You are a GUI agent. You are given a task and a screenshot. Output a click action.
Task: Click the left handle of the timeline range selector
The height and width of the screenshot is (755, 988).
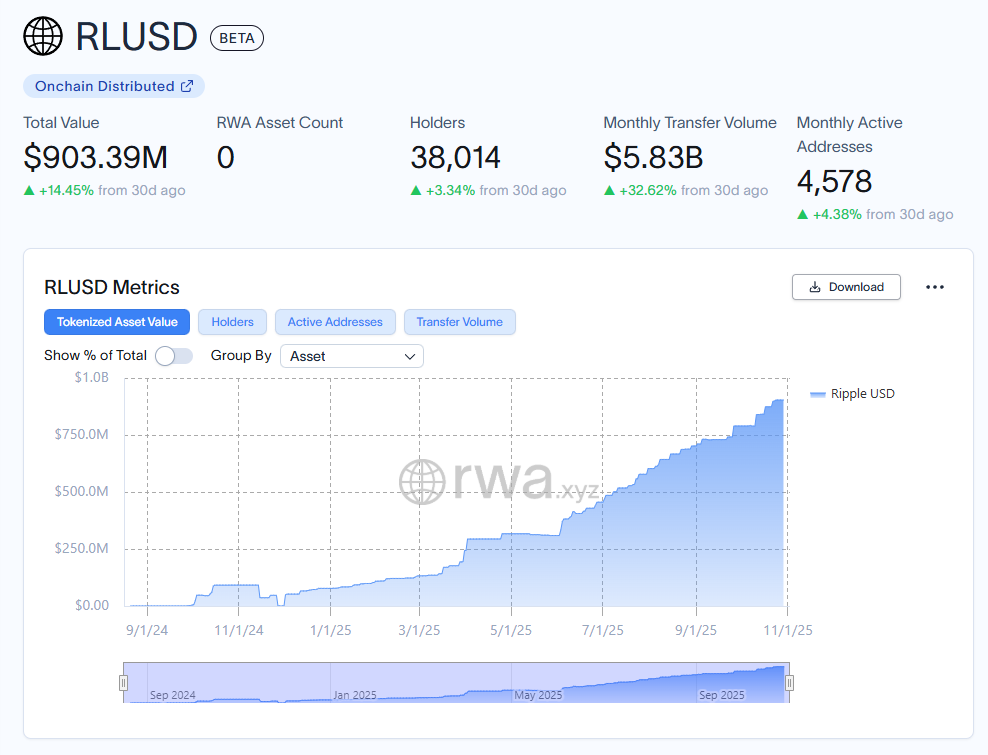123,682
